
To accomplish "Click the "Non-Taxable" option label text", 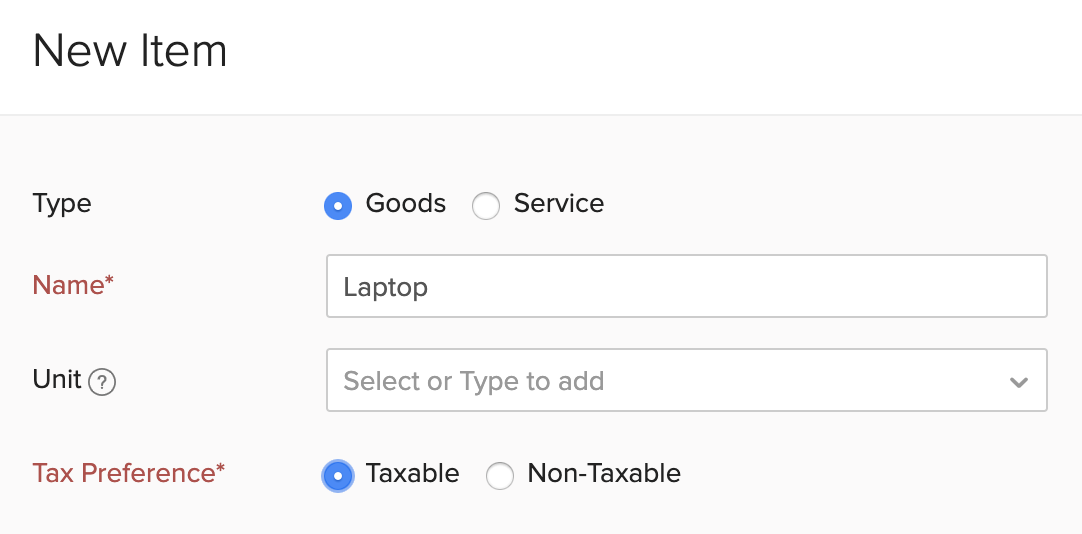I will coord(603,473).
